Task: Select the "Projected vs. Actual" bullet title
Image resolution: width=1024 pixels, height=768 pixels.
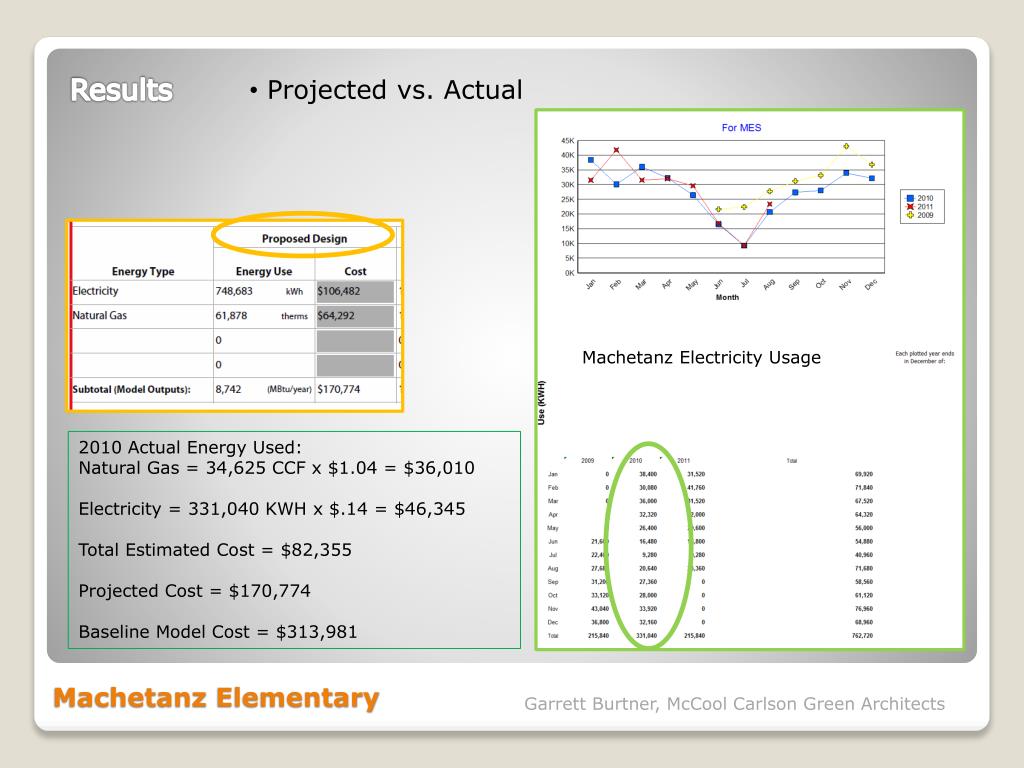Action: [394, 90]
